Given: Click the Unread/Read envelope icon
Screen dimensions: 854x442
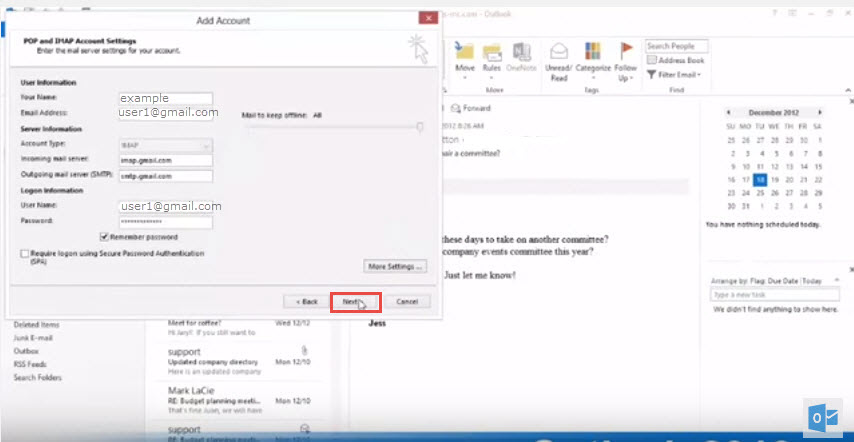Looking at the screenshot, I should [x=559, y=51].
